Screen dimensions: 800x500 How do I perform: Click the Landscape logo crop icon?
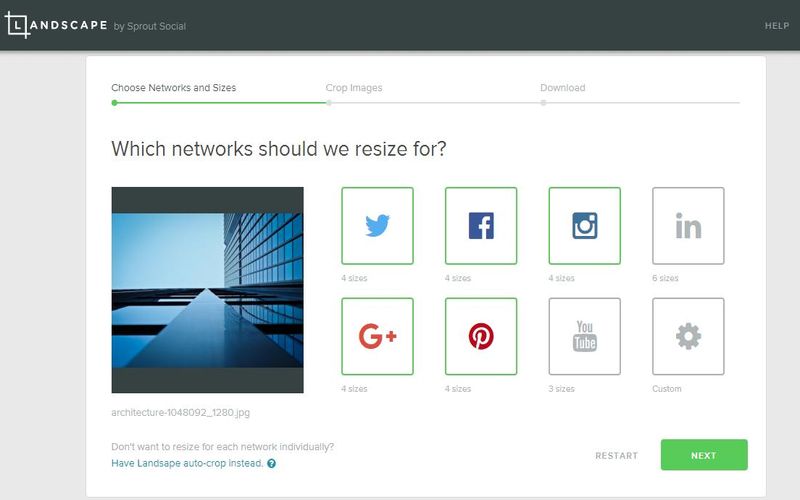coord(16,24)
